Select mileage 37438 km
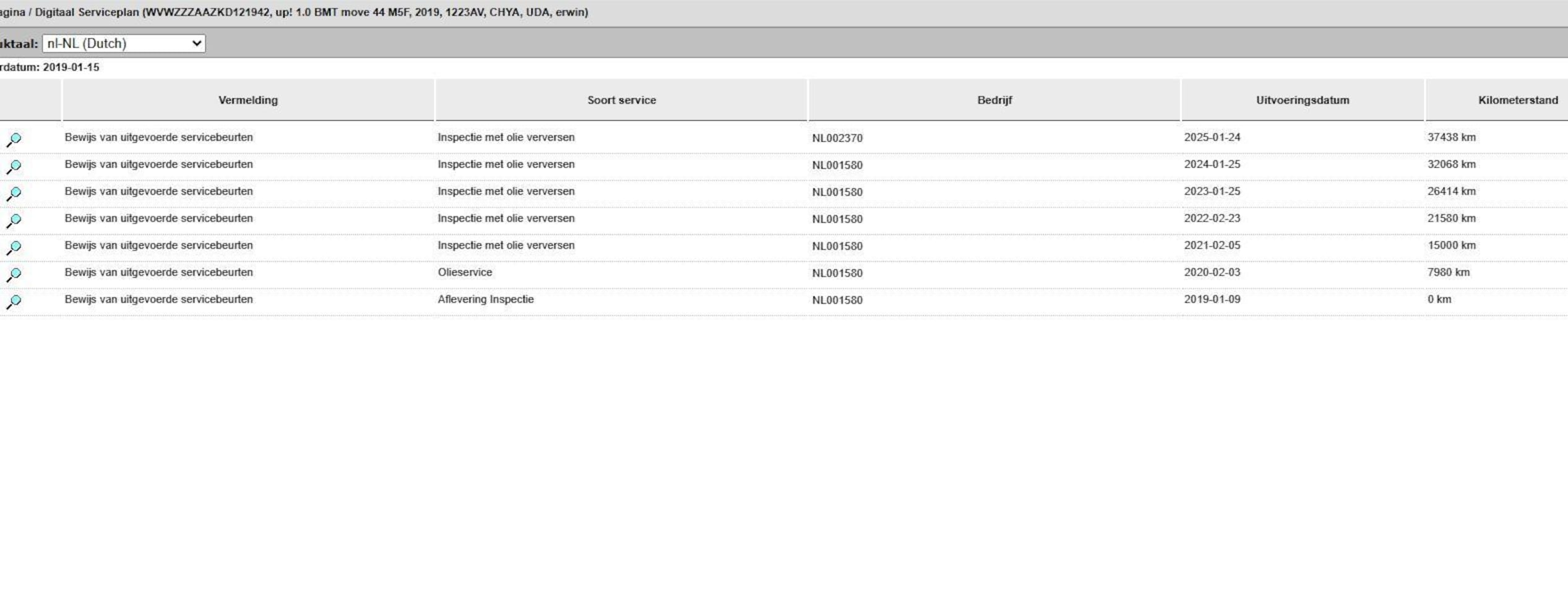This screenshot has height=594, width=1568. (x=1452, y=137)
